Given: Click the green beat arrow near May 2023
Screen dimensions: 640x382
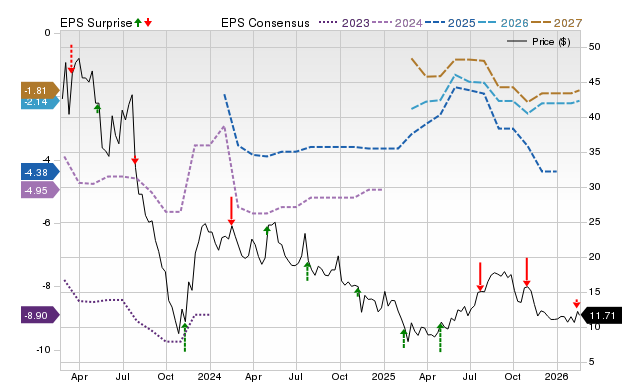Looking at the screenshot, I should (x=97, y=108).
